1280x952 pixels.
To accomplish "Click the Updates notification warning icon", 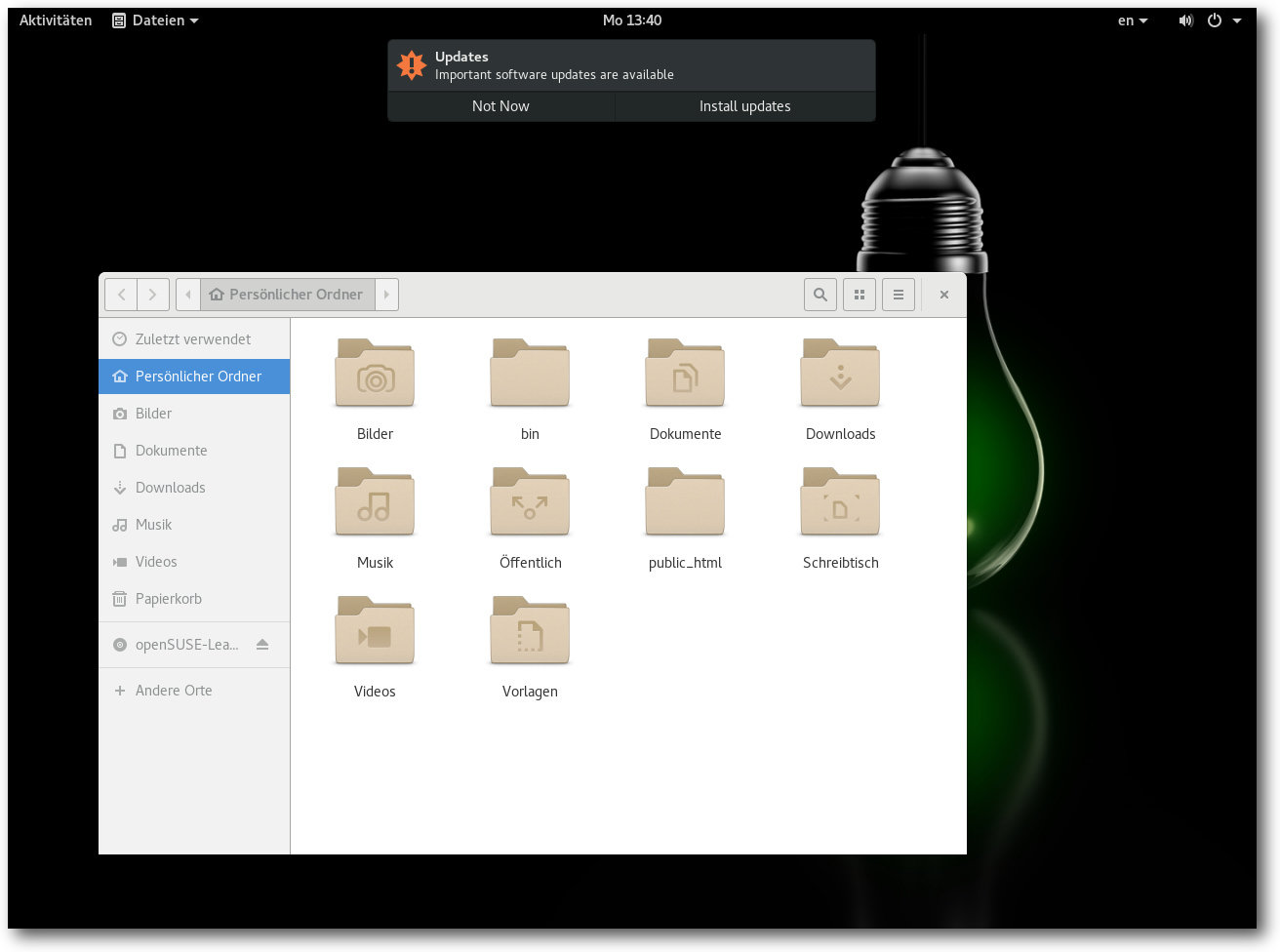I will point(412,65).
